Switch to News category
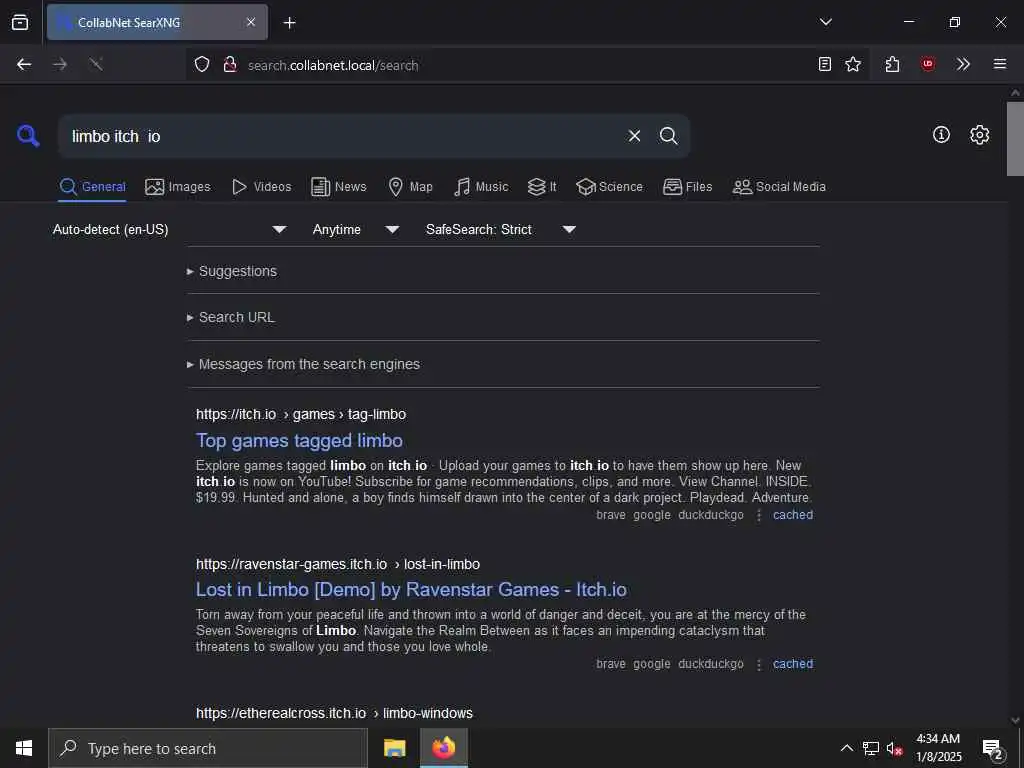 pyautogui.click(x=338, y=187)
